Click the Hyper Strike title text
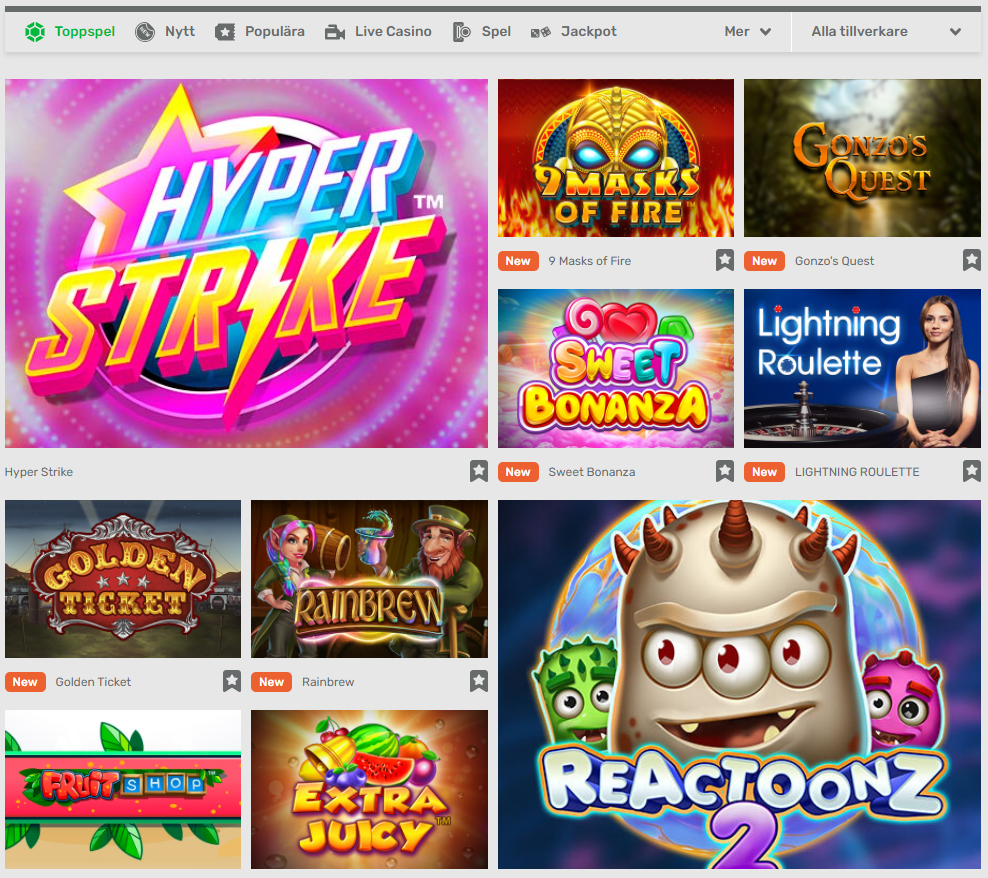988x878 pixels. pyautogui.click(x=39, y=471)
